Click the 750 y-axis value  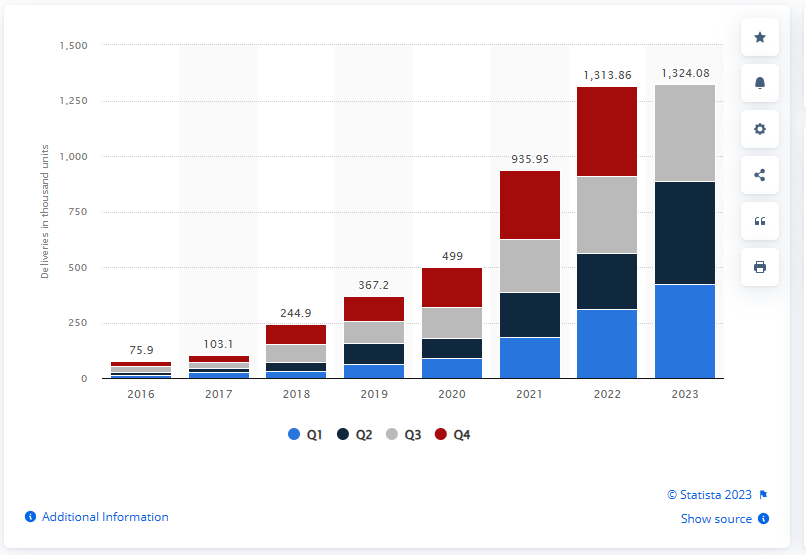point(78,212)
